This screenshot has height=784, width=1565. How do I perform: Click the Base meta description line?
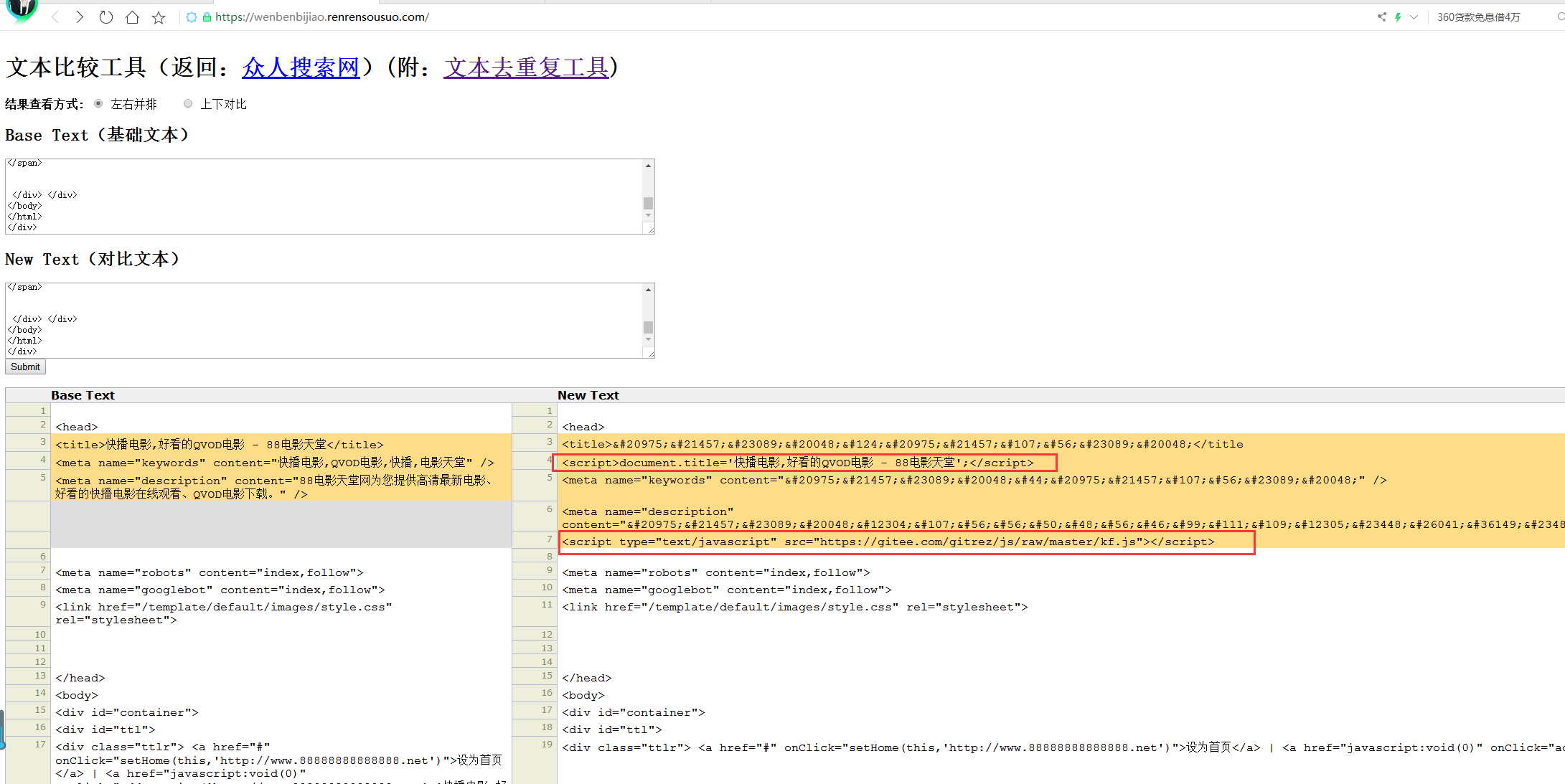tap(276, 487)
